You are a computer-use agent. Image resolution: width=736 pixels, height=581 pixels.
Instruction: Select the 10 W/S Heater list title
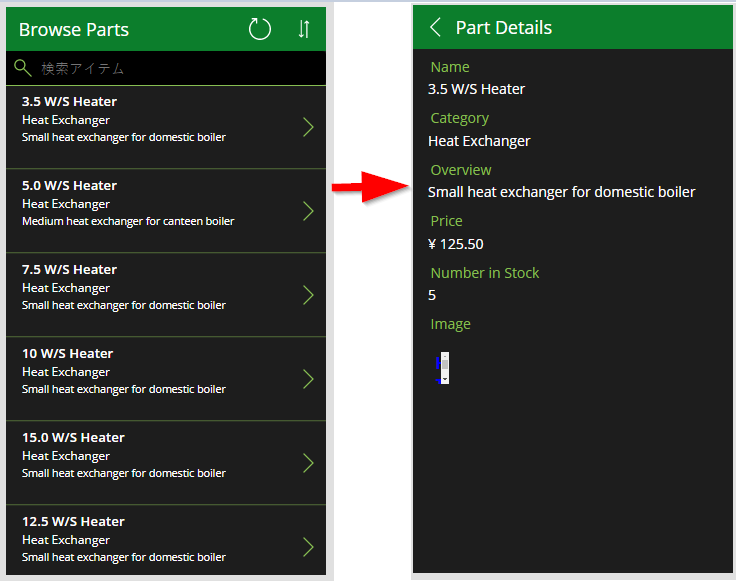click(68, 353)
